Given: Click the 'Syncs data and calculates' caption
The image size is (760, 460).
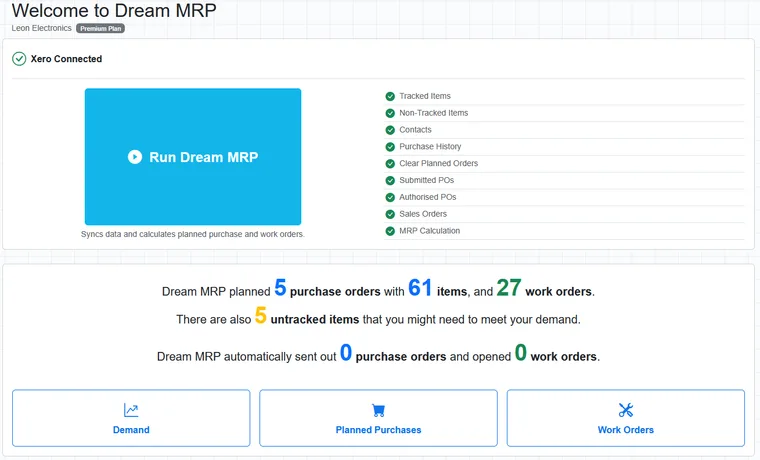Looking at the screenshot, I should (x=193, y=234).
